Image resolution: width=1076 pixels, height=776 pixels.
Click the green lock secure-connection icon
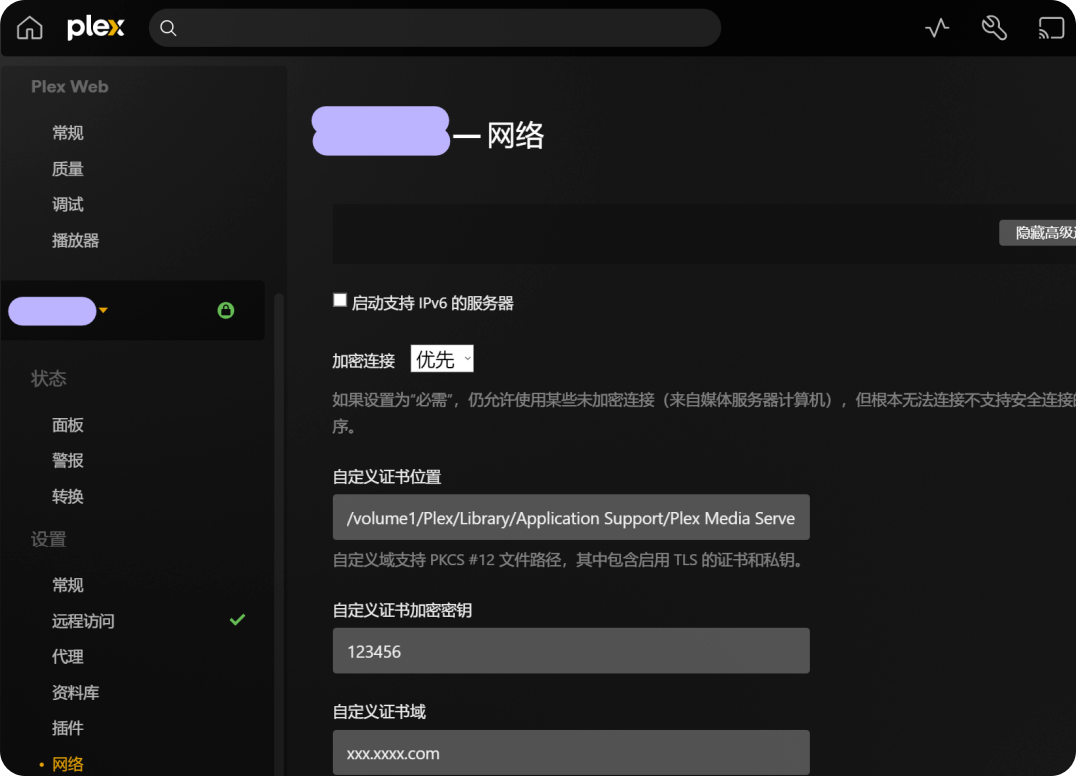(x=226, y=310)
